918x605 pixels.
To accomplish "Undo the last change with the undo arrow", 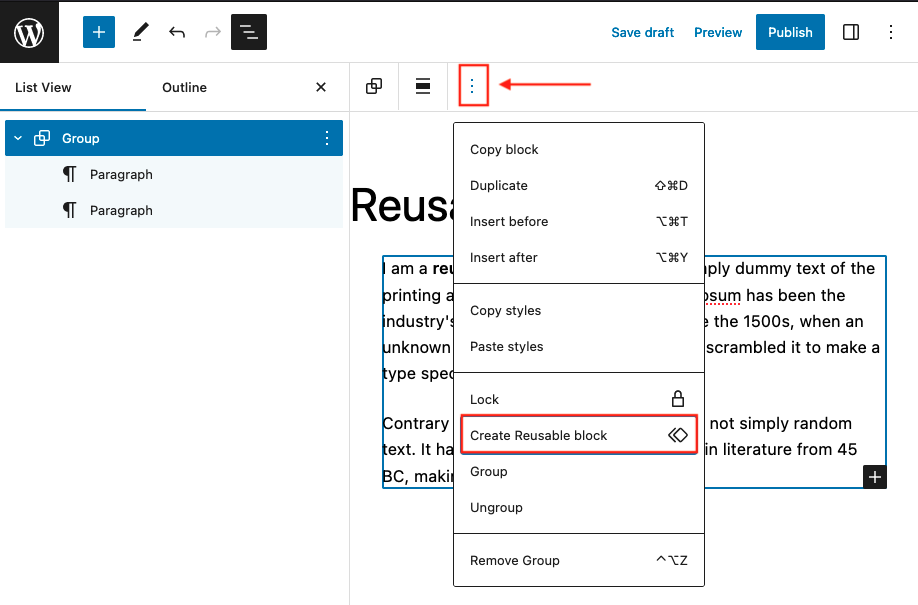I will [x=177, y=32].
